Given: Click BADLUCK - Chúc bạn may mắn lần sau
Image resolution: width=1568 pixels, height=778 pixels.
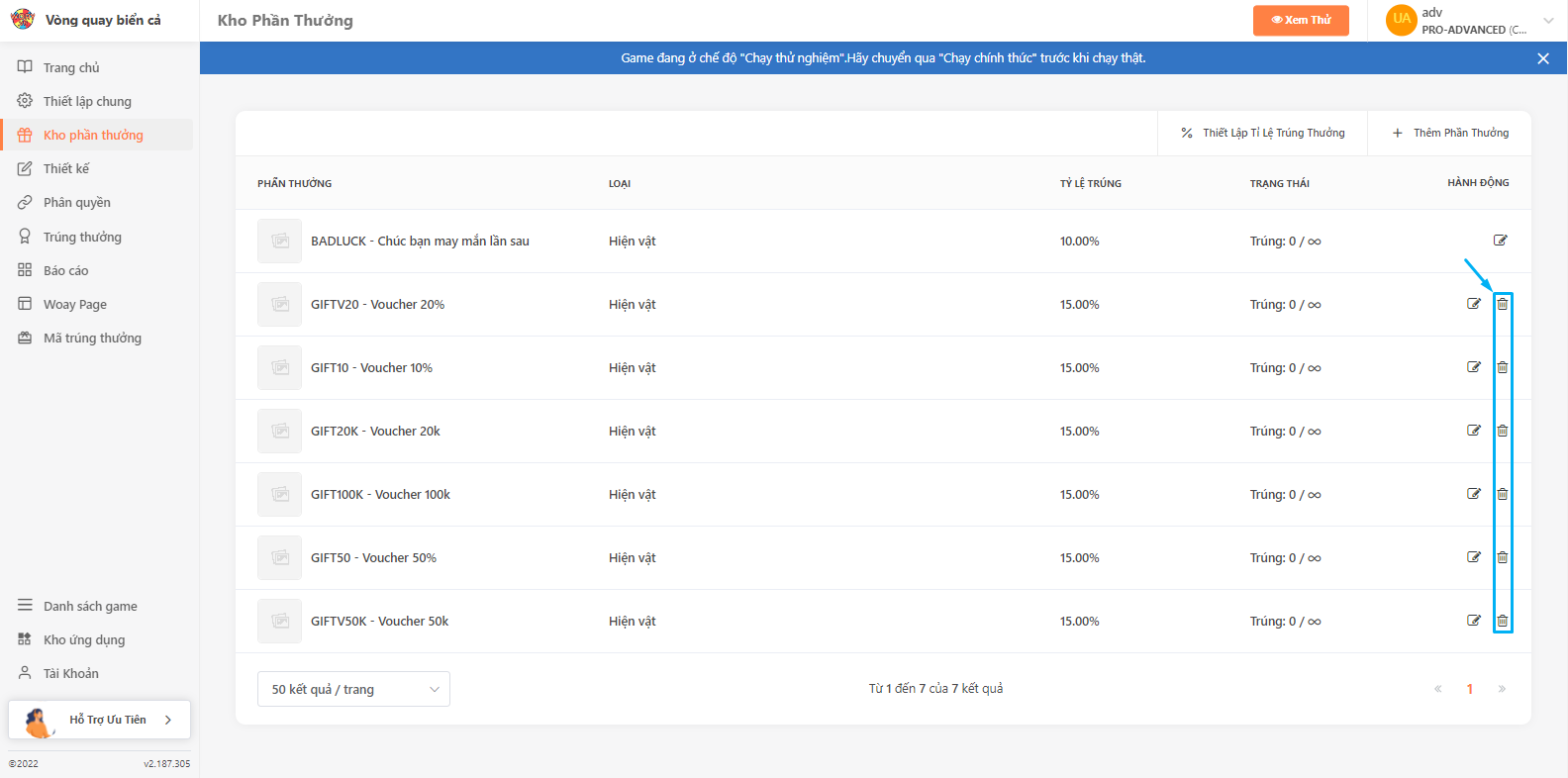Looking at the screenshot, I should click(420, 242).
